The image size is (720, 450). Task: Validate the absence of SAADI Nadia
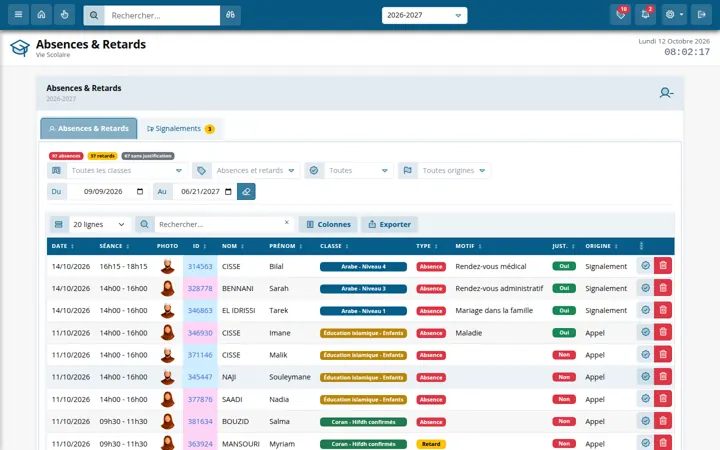pyautogui.click(x=645, y=399)
